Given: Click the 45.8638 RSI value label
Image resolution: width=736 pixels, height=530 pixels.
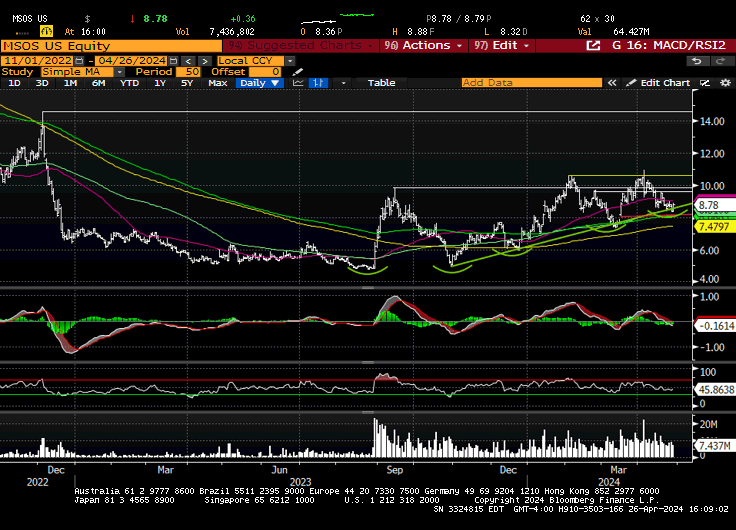Looking at the screenshot, I should point(715,390).
